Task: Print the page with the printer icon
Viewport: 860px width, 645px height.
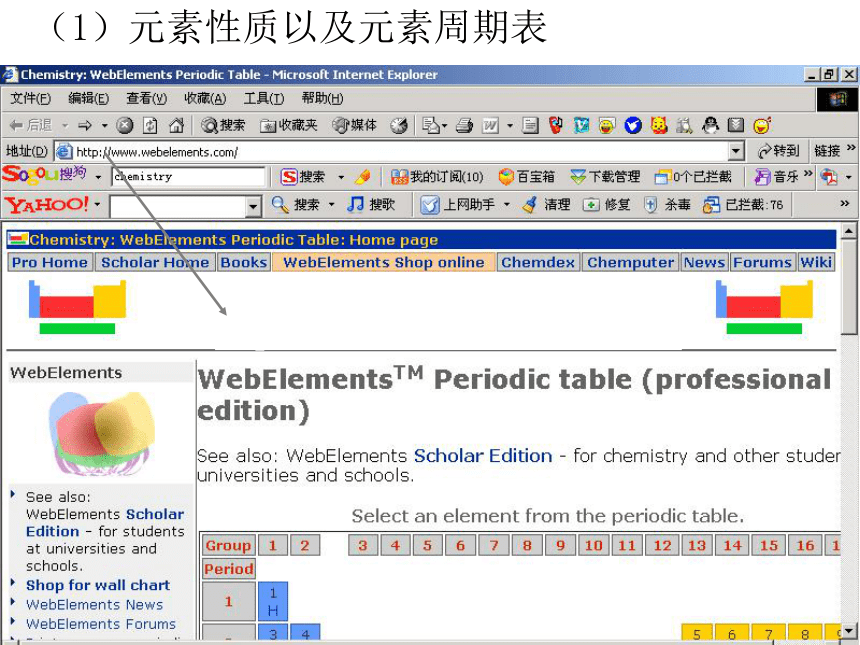Action: click(x=464, y=126)
